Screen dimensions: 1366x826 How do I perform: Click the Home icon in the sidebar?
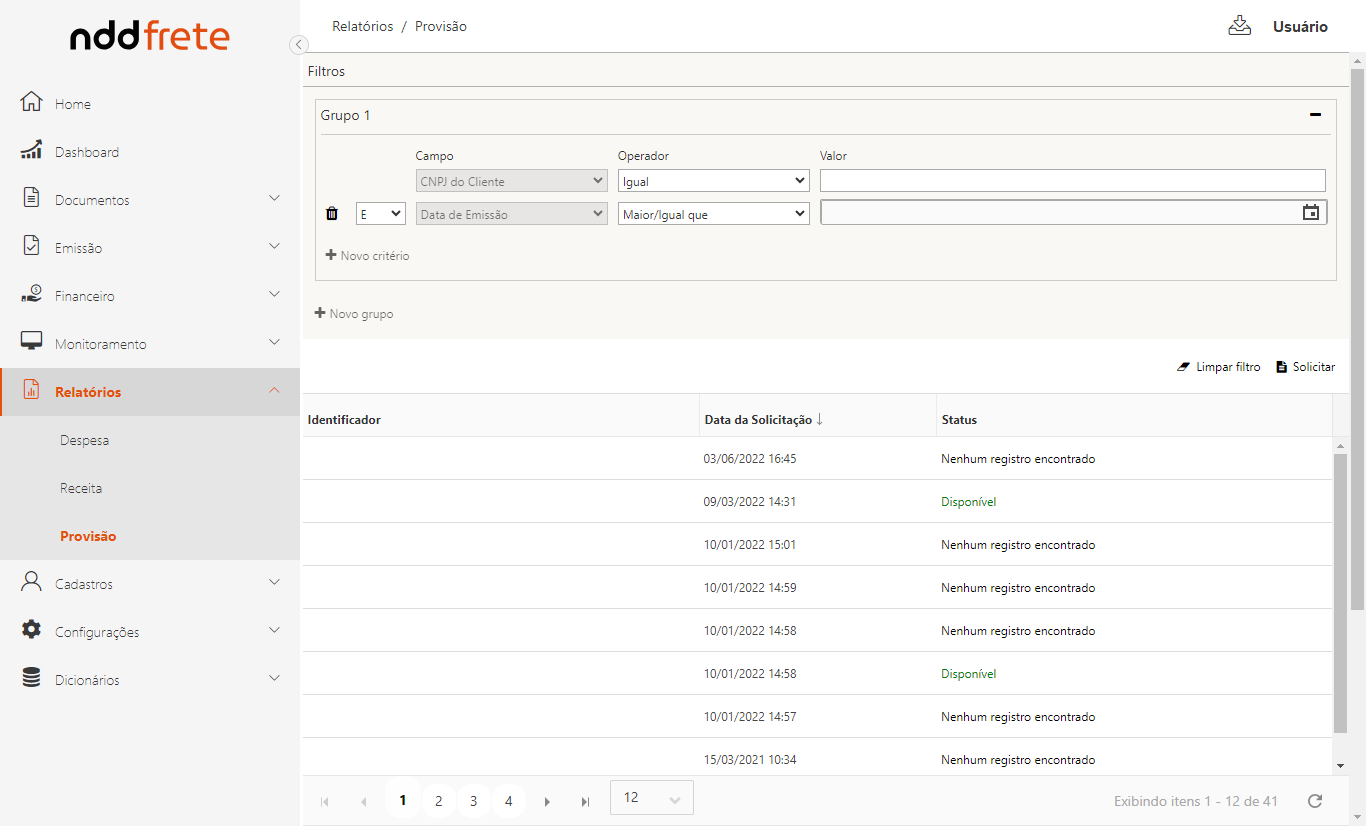point(32,103)
